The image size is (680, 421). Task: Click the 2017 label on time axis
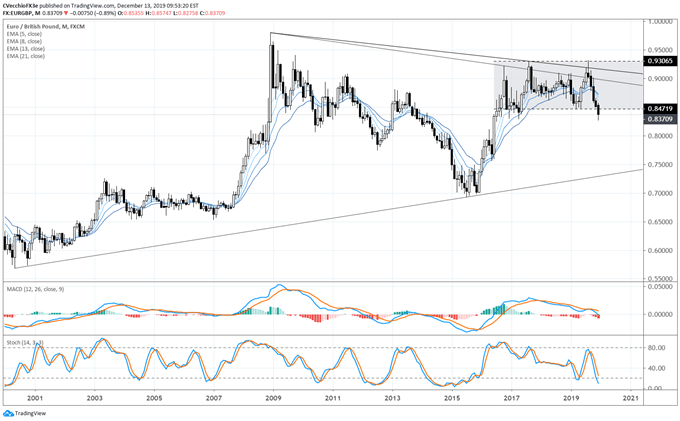point(512,398)
